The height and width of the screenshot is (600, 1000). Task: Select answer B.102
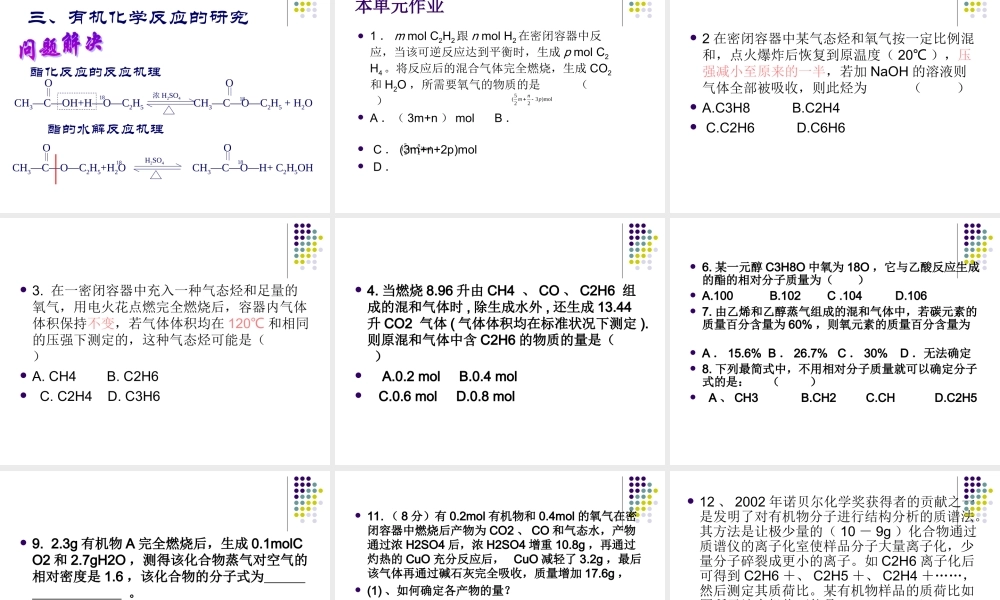(x=785, y=296)
